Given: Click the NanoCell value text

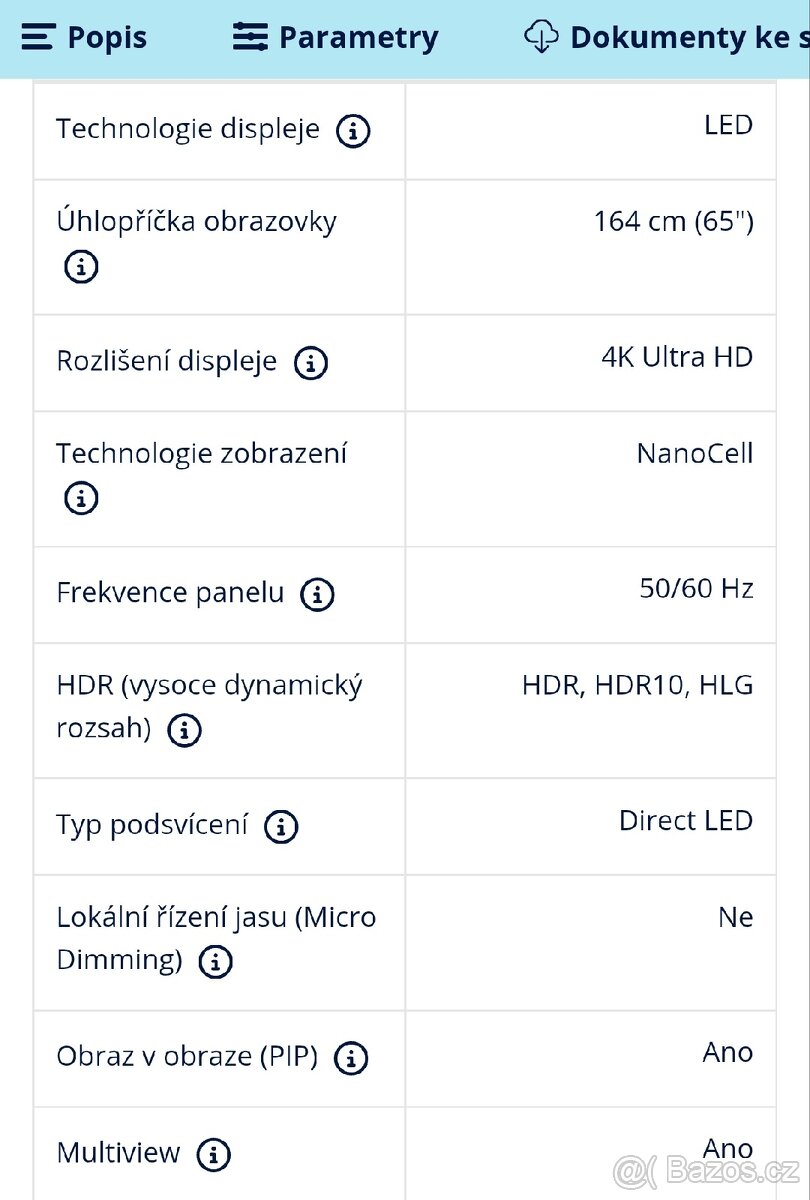Looking at the screenshot, I should pos(694,453).
